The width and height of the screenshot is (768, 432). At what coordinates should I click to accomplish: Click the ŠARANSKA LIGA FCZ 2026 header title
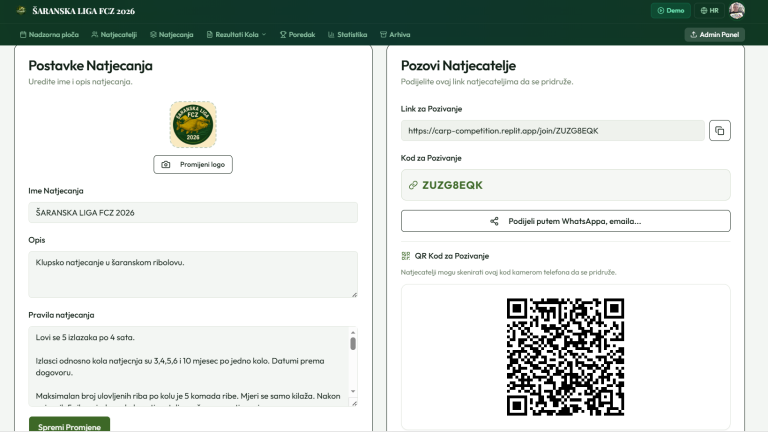pyautogui.click(x=83, y=11)
